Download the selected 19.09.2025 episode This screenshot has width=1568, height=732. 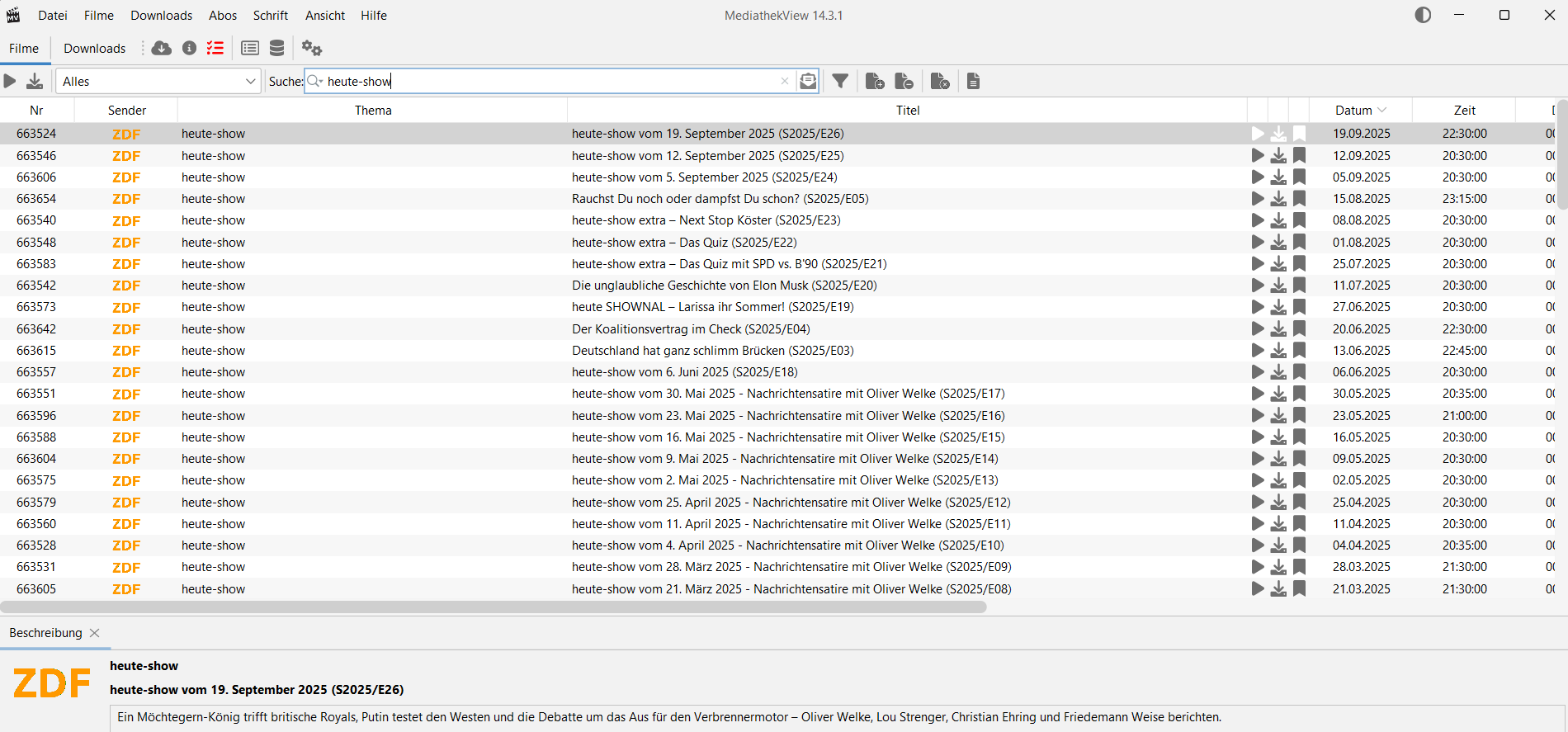click(x=1278, y=134)
